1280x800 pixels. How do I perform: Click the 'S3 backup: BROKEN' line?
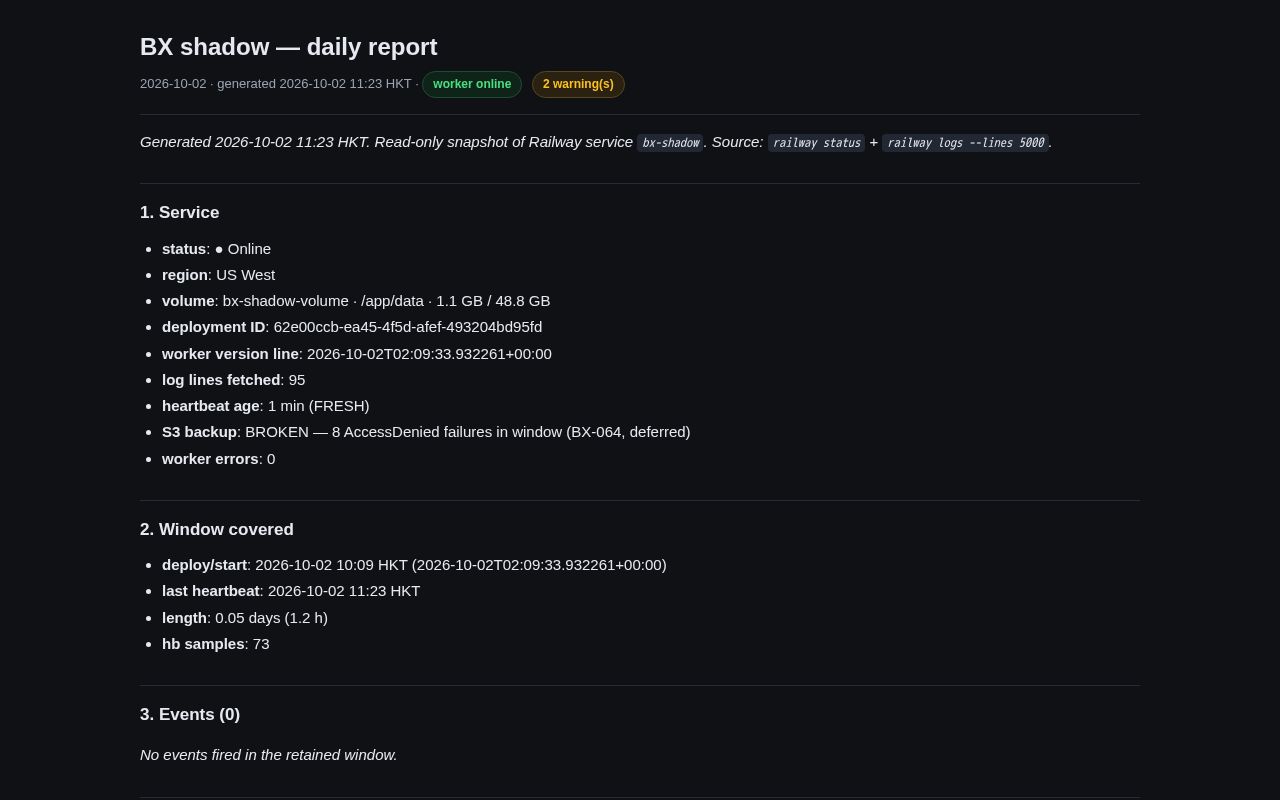coord(426,432)
